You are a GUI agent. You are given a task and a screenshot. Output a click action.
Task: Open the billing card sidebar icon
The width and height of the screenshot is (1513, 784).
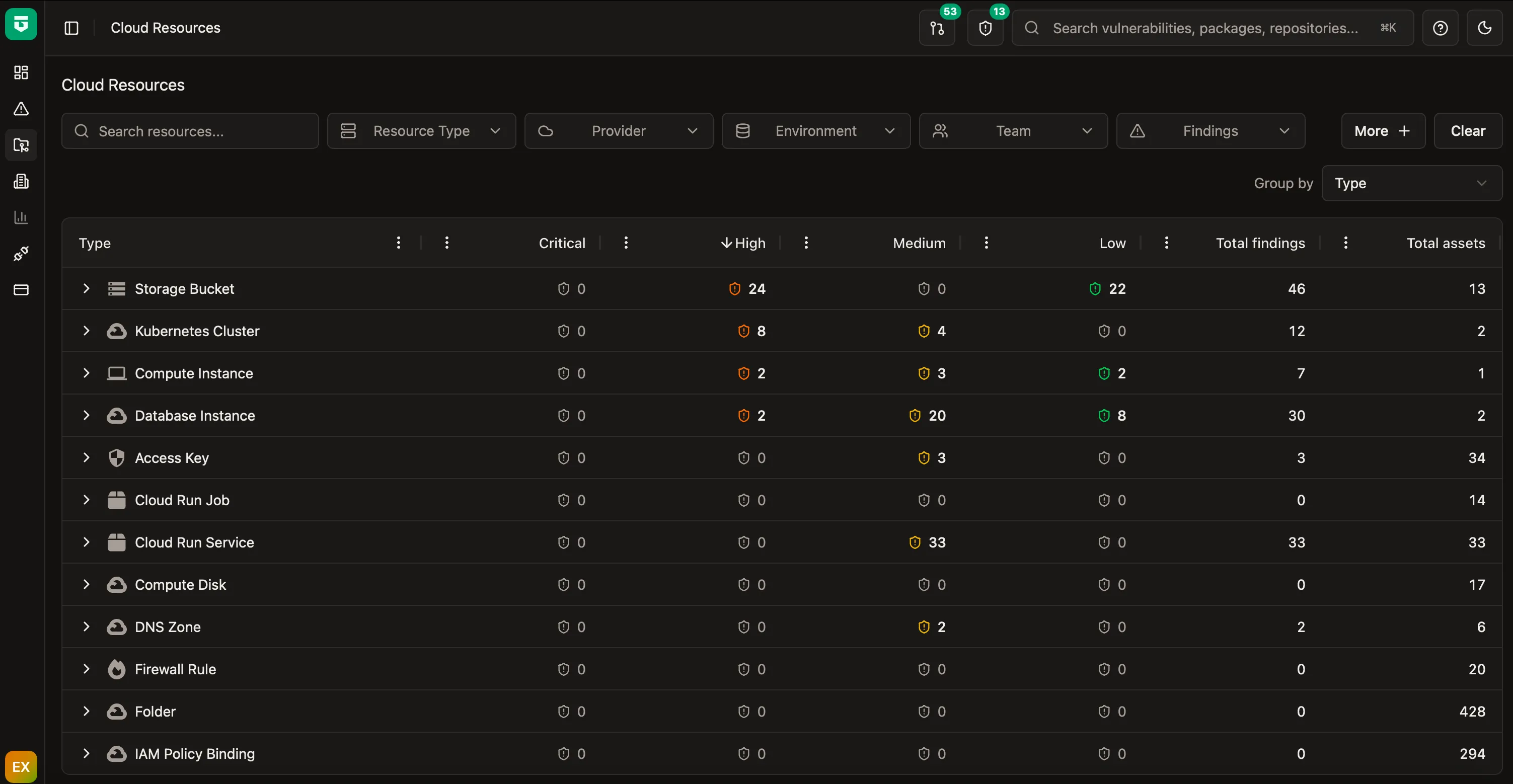point(21,289)
